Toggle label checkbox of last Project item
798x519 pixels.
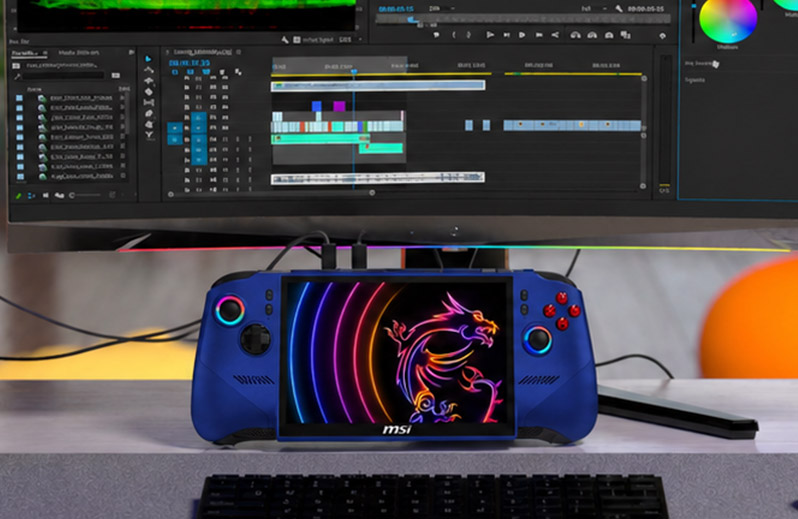tap(19, 177)
